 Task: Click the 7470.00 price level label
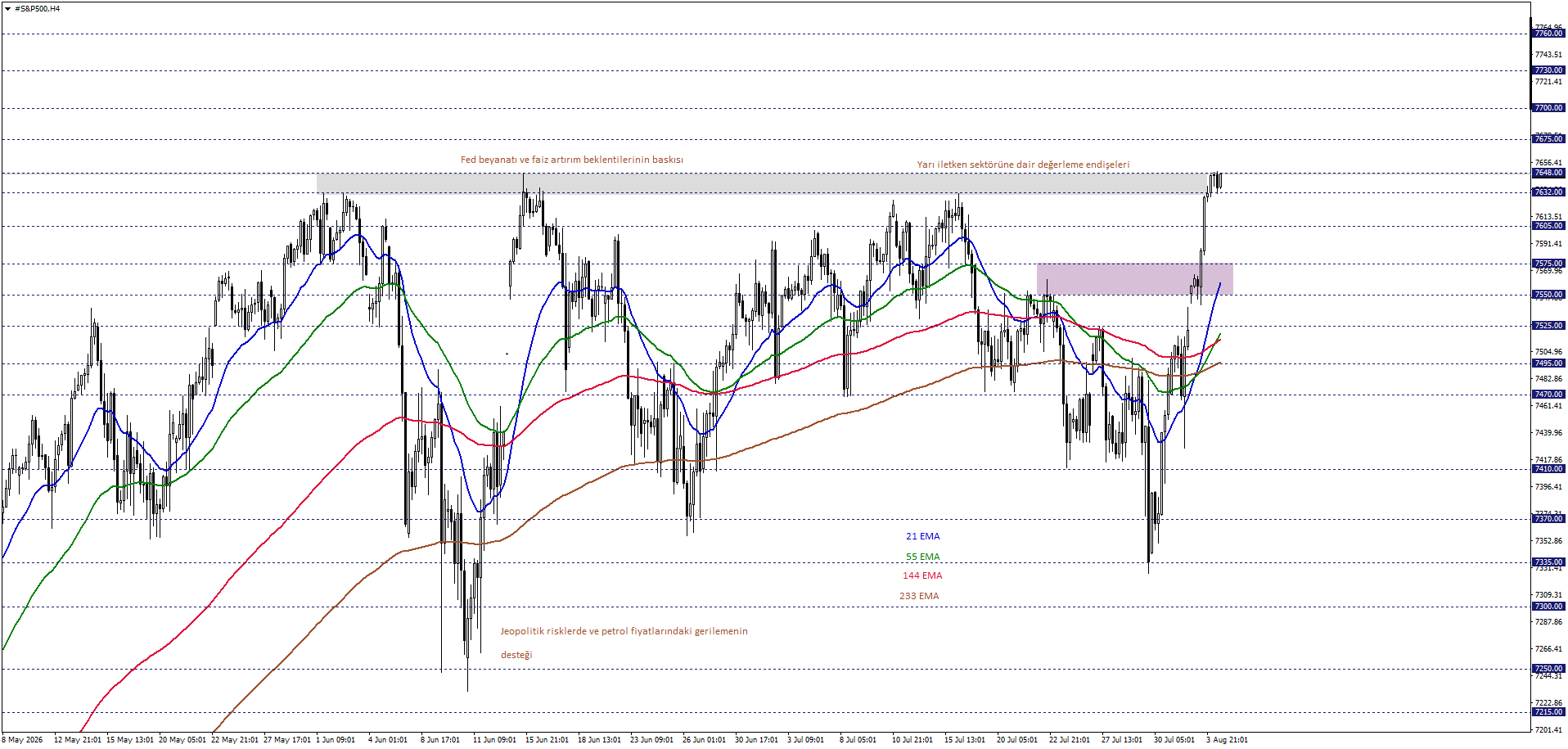1548,395
